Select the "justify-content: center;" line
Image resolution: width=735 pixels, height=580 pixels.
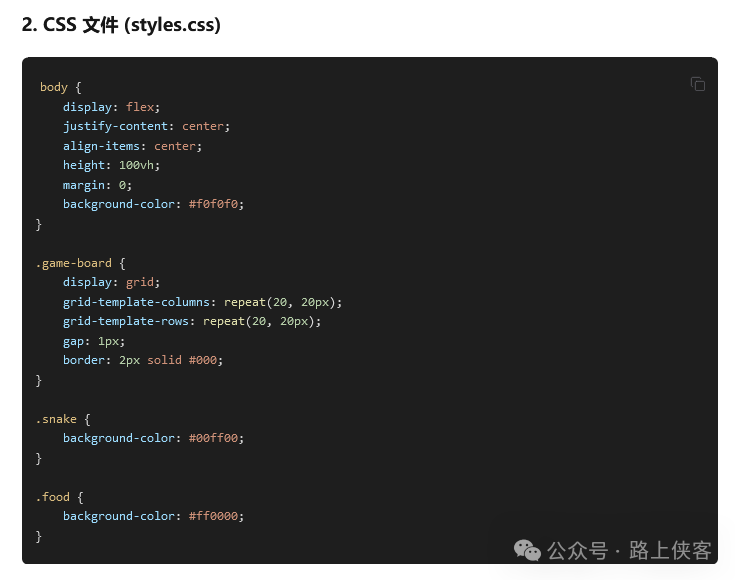pyautogui.click(x=146, y=126)
